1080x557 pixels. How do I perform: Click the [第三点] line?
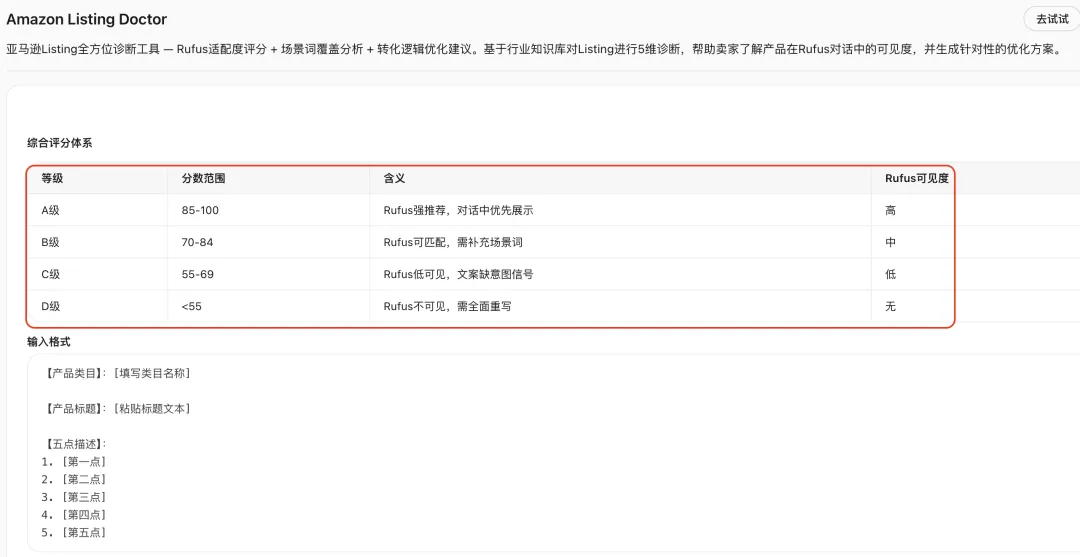(73, 497)
